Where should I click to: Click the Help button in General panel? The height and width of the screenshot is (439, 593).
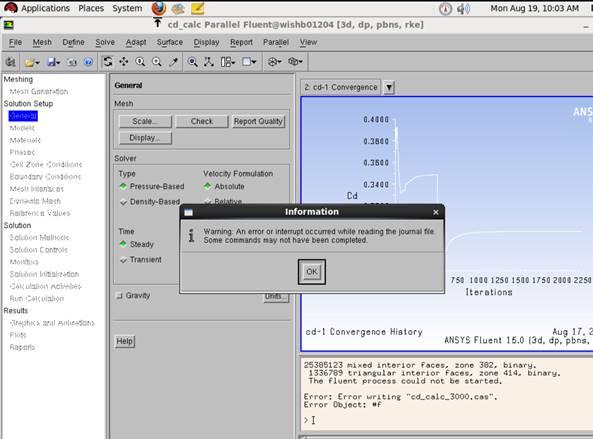[124, 341]
